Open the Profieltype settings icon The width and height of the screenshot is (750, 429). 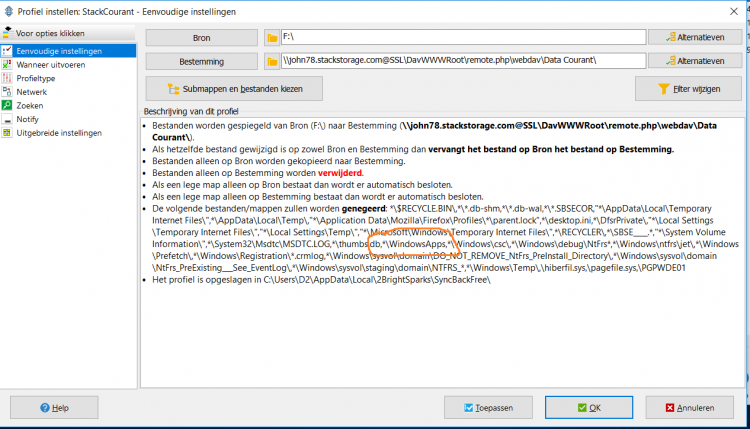pos(8,77)
